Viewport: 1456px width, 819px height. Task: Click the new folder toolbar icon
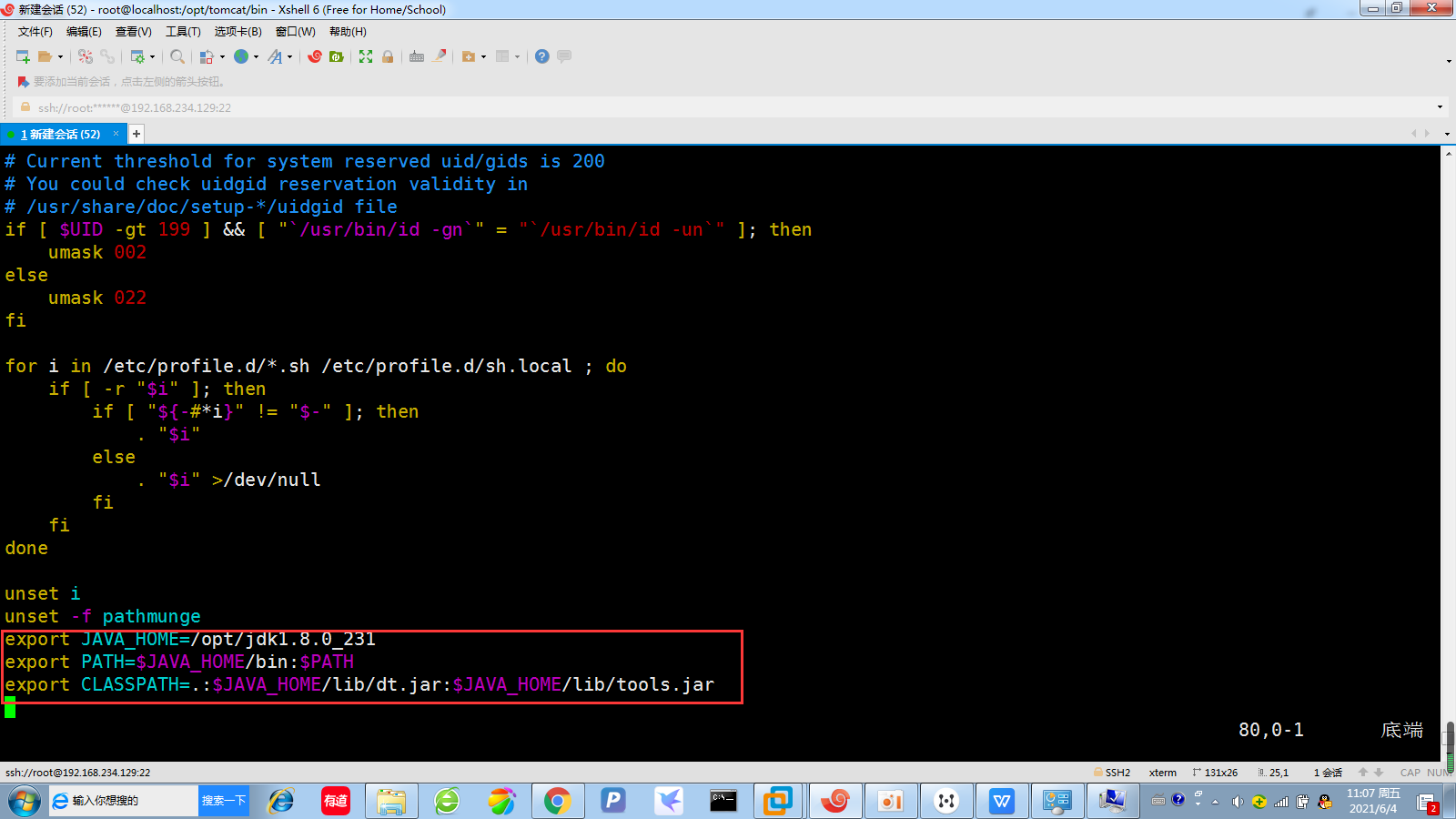pyautogui.click(x=469, y=56)
